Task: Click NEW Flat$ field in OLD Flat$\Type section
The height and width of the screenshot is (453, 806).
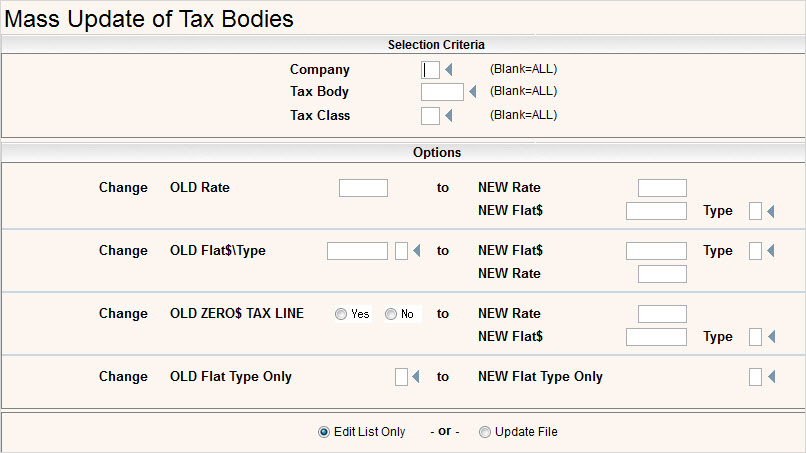Action: pyautogui.click(x=656, y=251)
